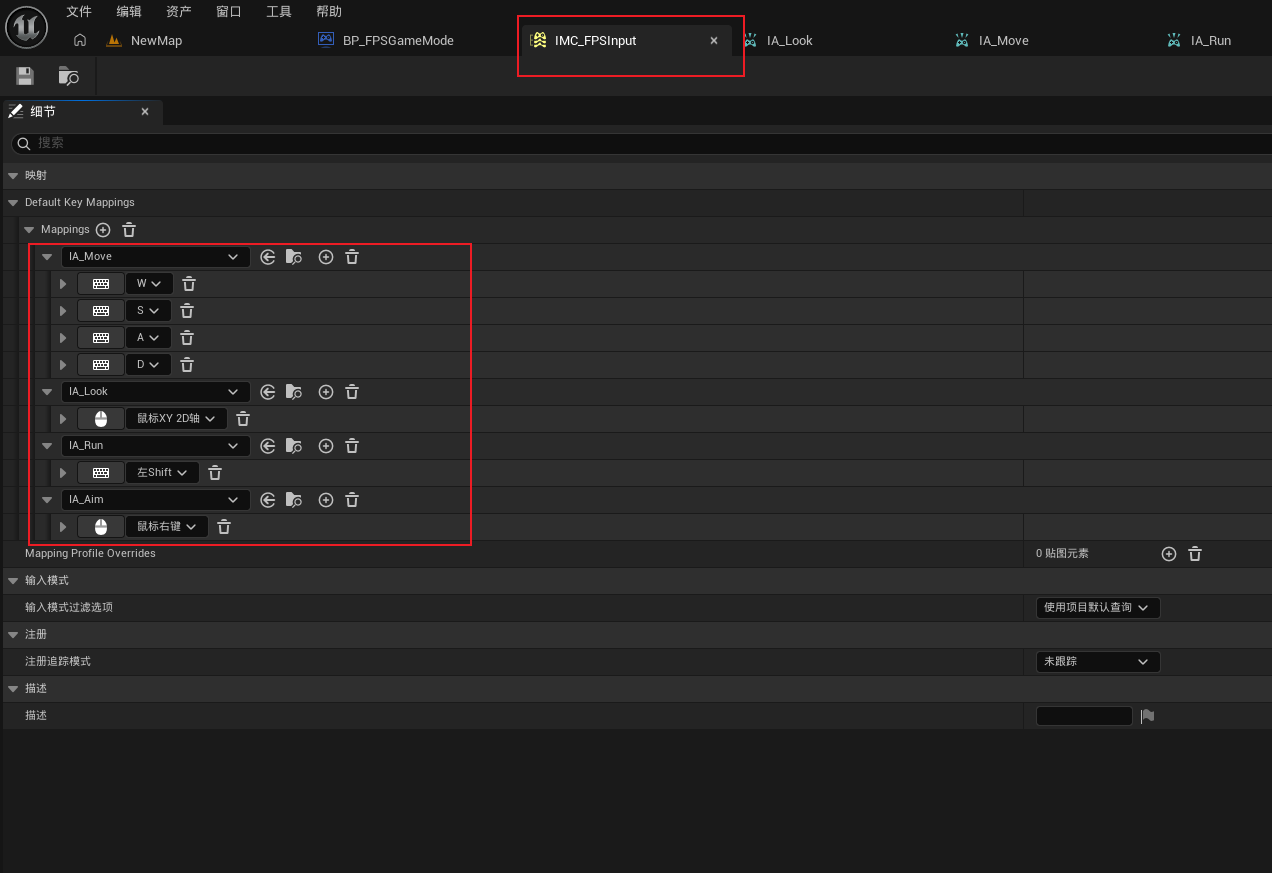Delete the IA_Run mapping

(x=352, y=446)
